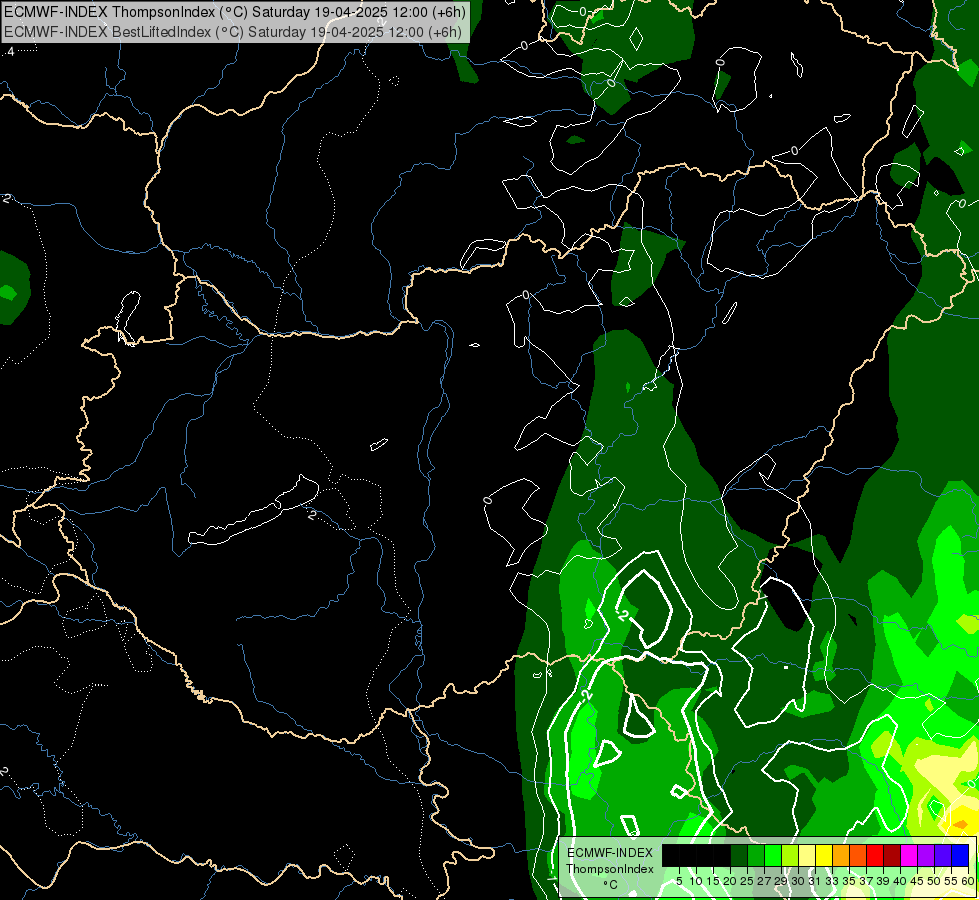This screenshot has height=900, width=979.
Task: Click the indigo 50–55 legend swatch
Action: point(943,856)
